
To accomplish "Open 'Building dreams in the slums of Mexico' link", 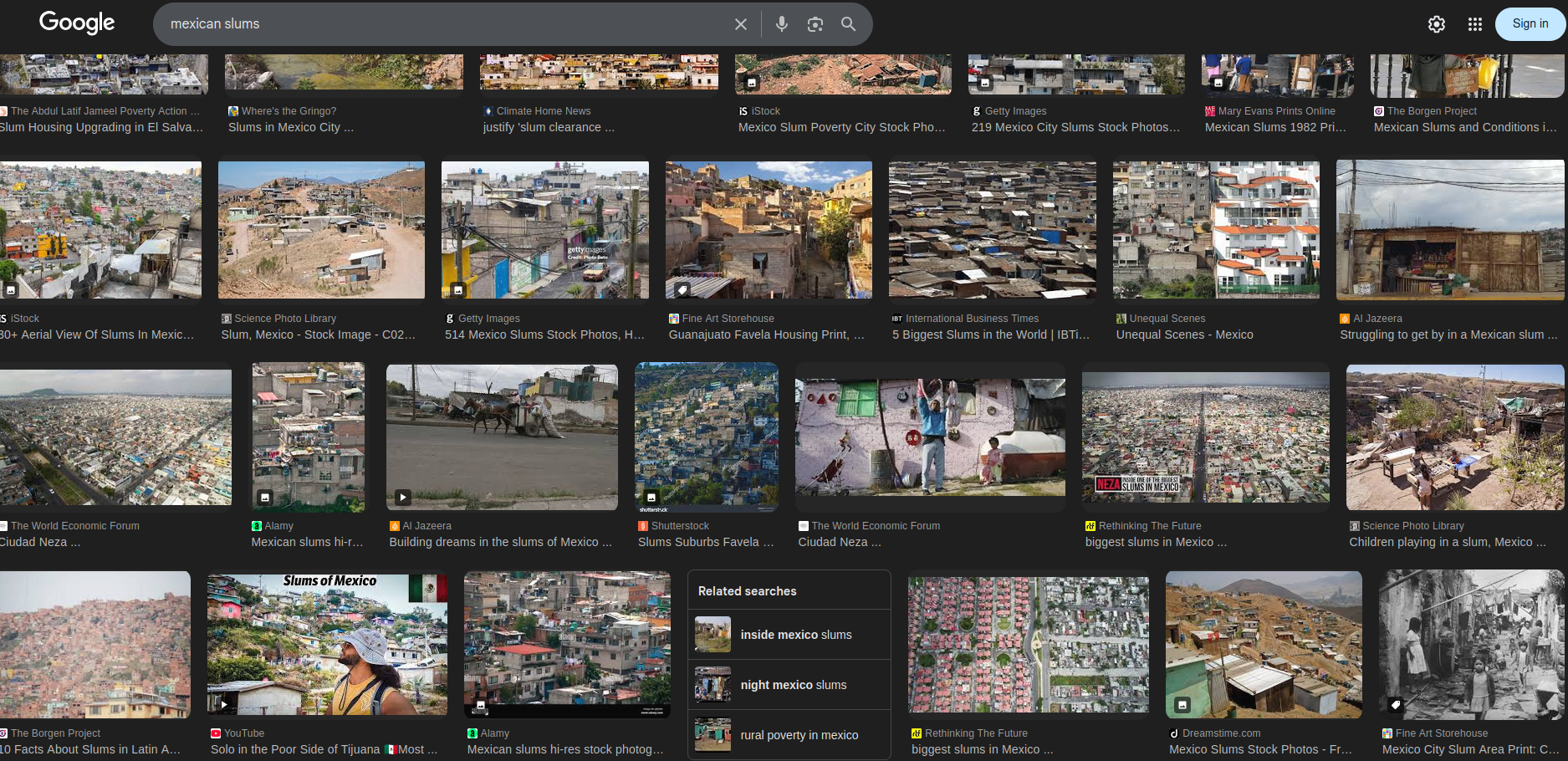I will pyautogui.click(x=500, y=542).
